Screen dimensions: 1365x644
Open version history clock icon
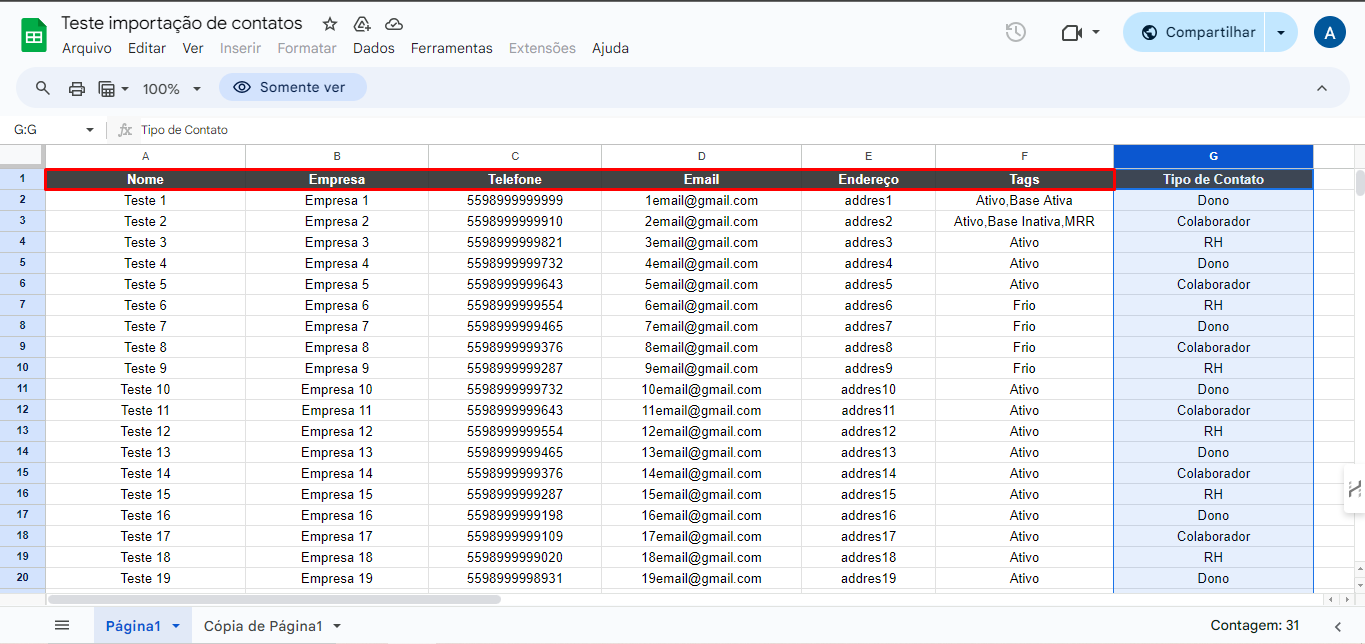coord(1015,32)
